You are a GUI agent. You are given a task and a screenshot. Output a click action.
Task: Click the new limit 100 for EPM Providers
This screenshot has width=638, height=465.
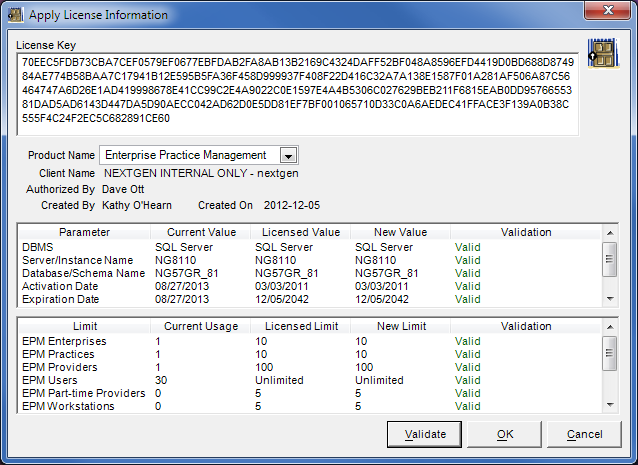coord(364,367)
